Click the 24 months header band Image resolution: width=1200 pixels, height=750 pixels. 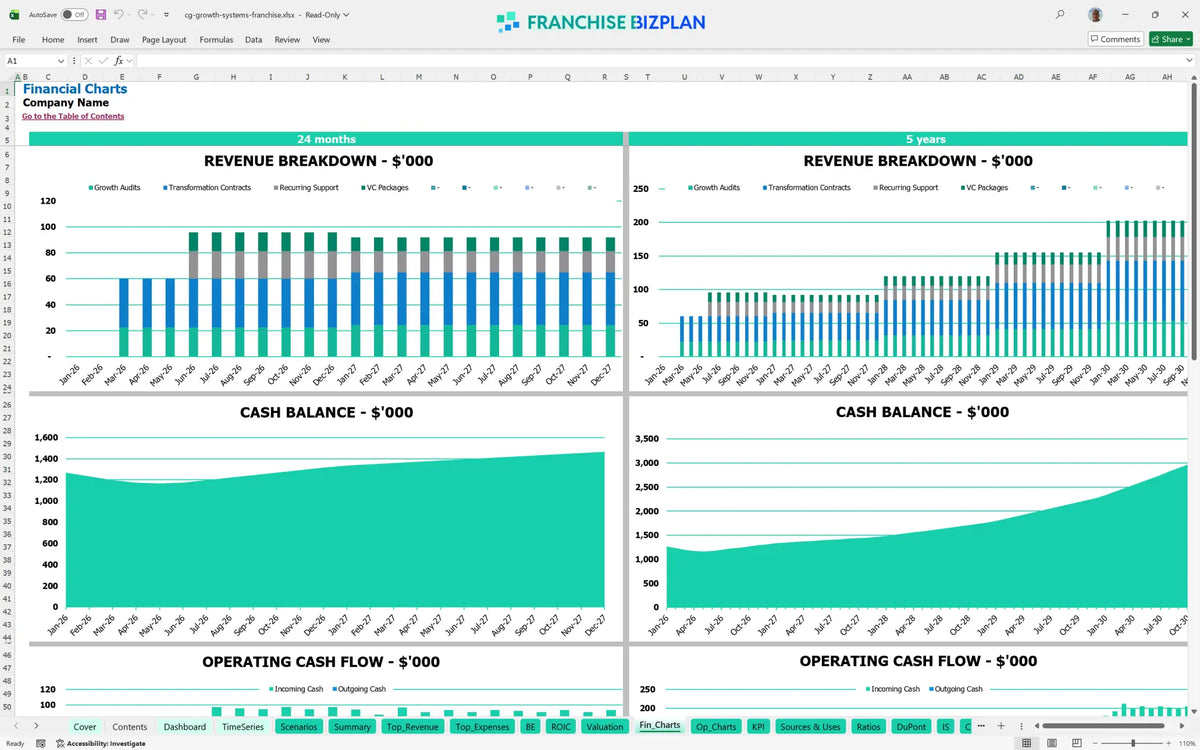[326, 139]
